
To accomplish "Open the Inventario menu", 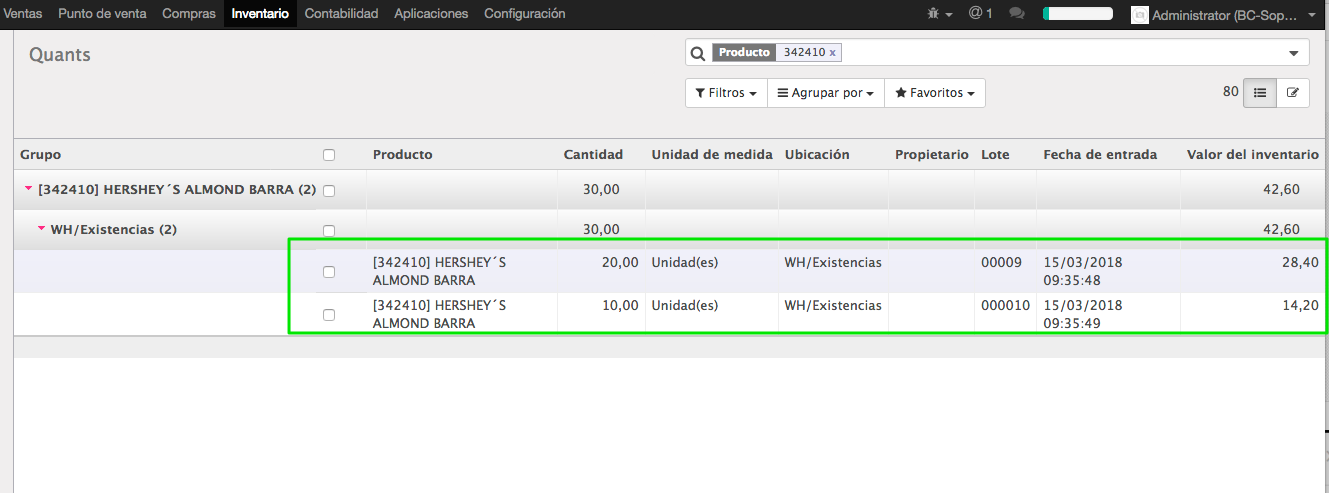I will point(260,14).
